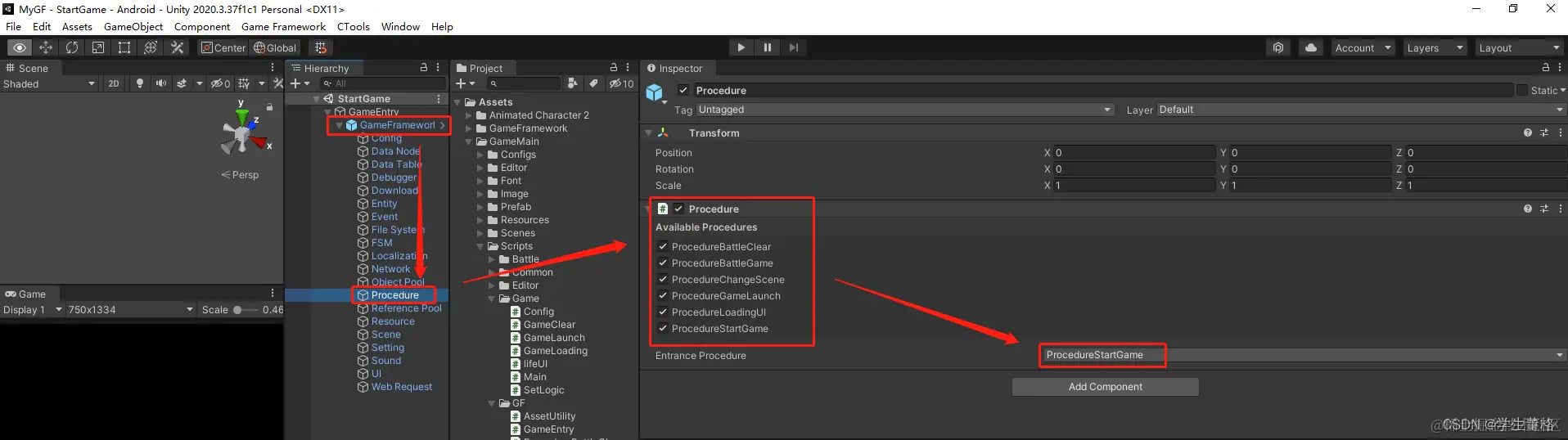Switch to the Game tab
This screenshot has height=440, width=1568.
[25, 294]
